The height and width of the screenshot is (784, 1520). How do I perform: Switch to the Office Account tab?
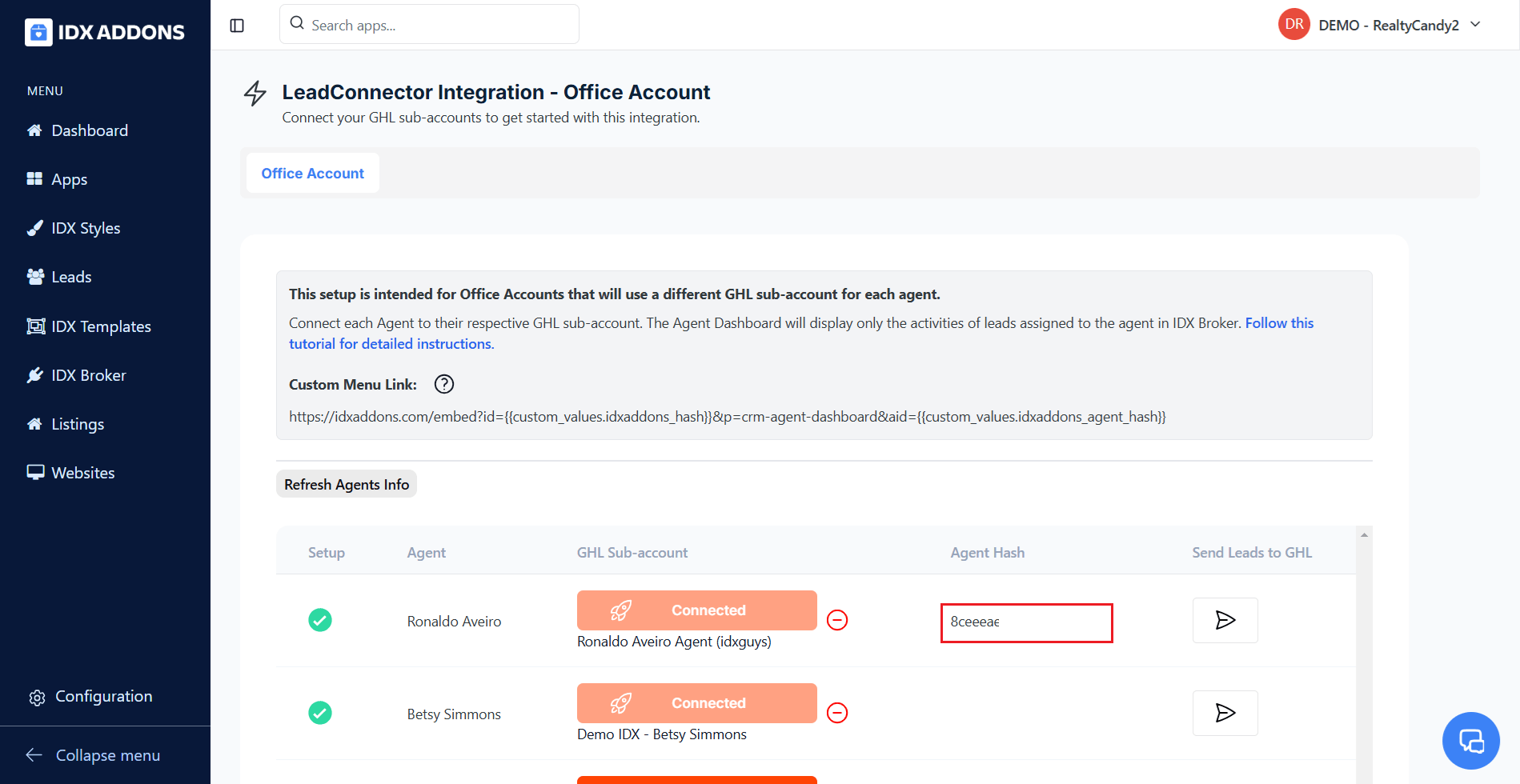[312, 173]
